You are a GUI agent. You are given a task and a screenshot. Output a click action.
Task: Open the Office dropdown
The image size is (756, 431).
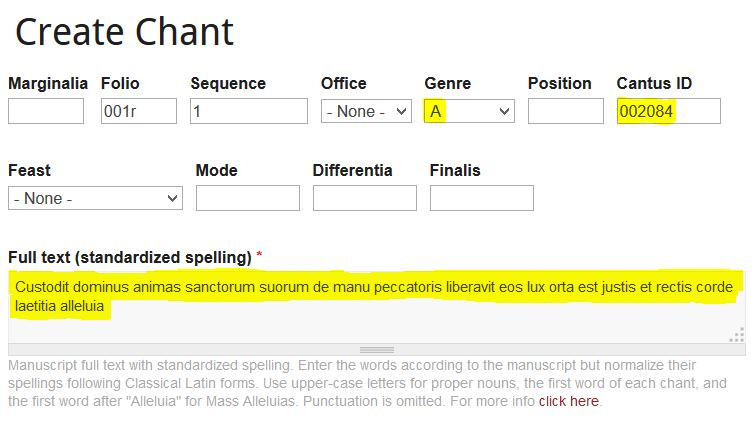point(366,112)
